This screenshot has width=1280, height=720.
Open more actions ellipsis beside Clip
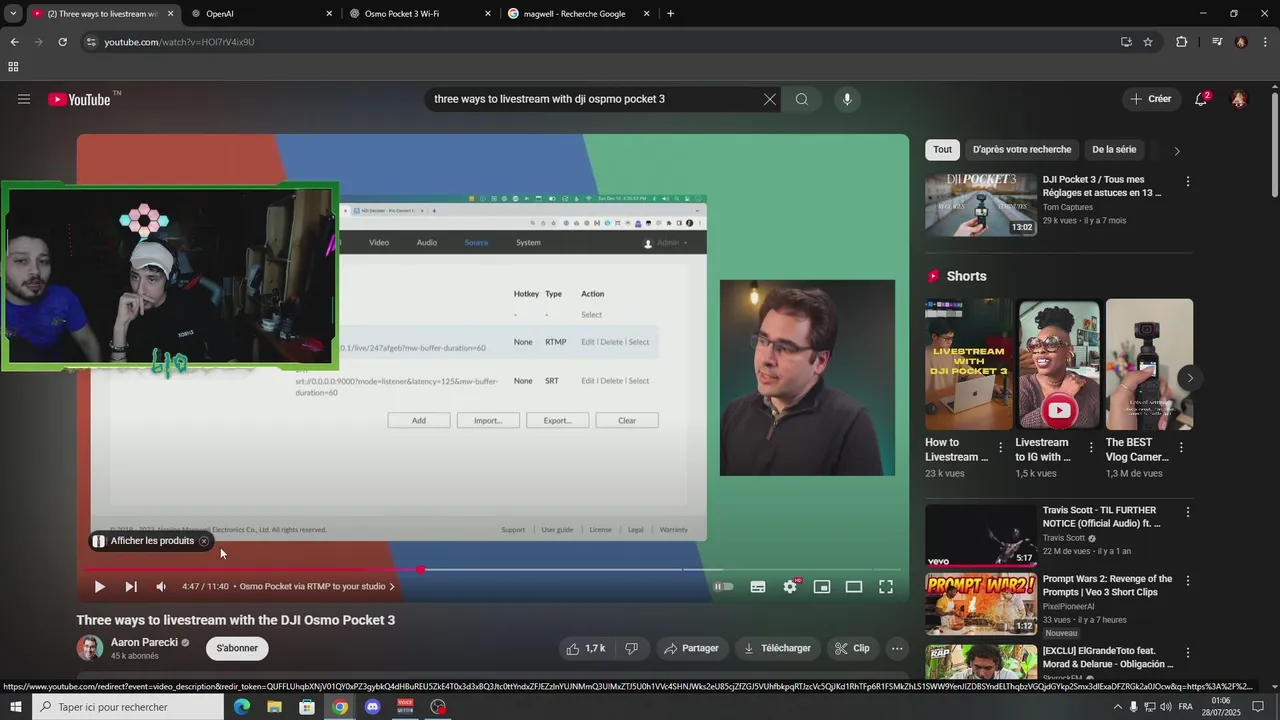coord(897,648)
